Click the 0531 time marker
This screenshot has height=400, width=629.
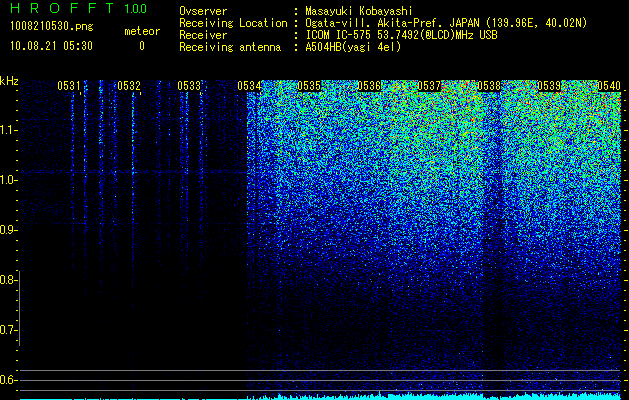click(69, 86)
